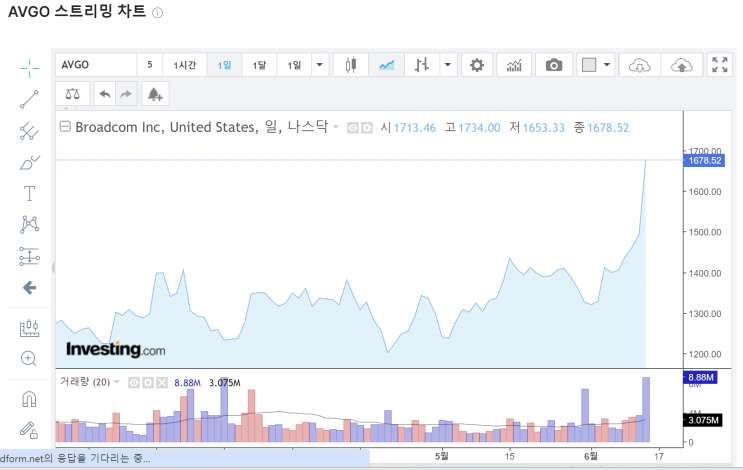
Task: Select the brush drawing tool
Action: point(29,163)
